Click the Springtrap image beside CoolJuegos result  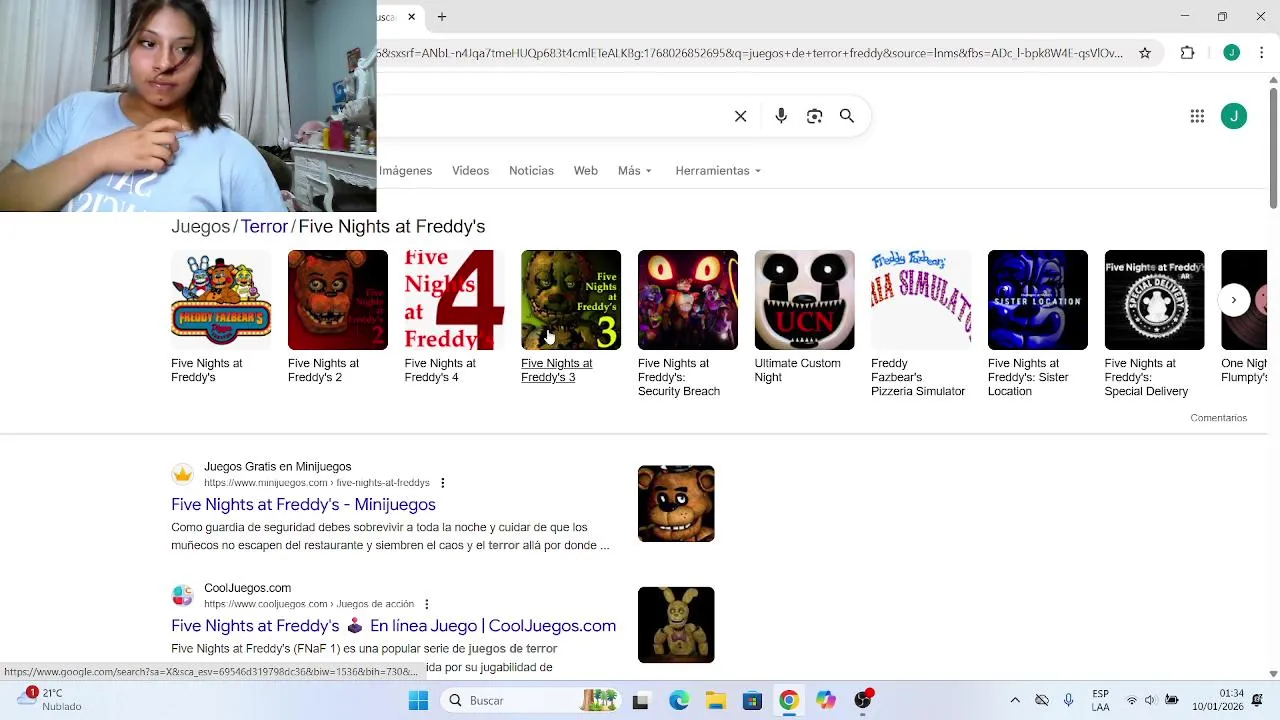(676, 625)
